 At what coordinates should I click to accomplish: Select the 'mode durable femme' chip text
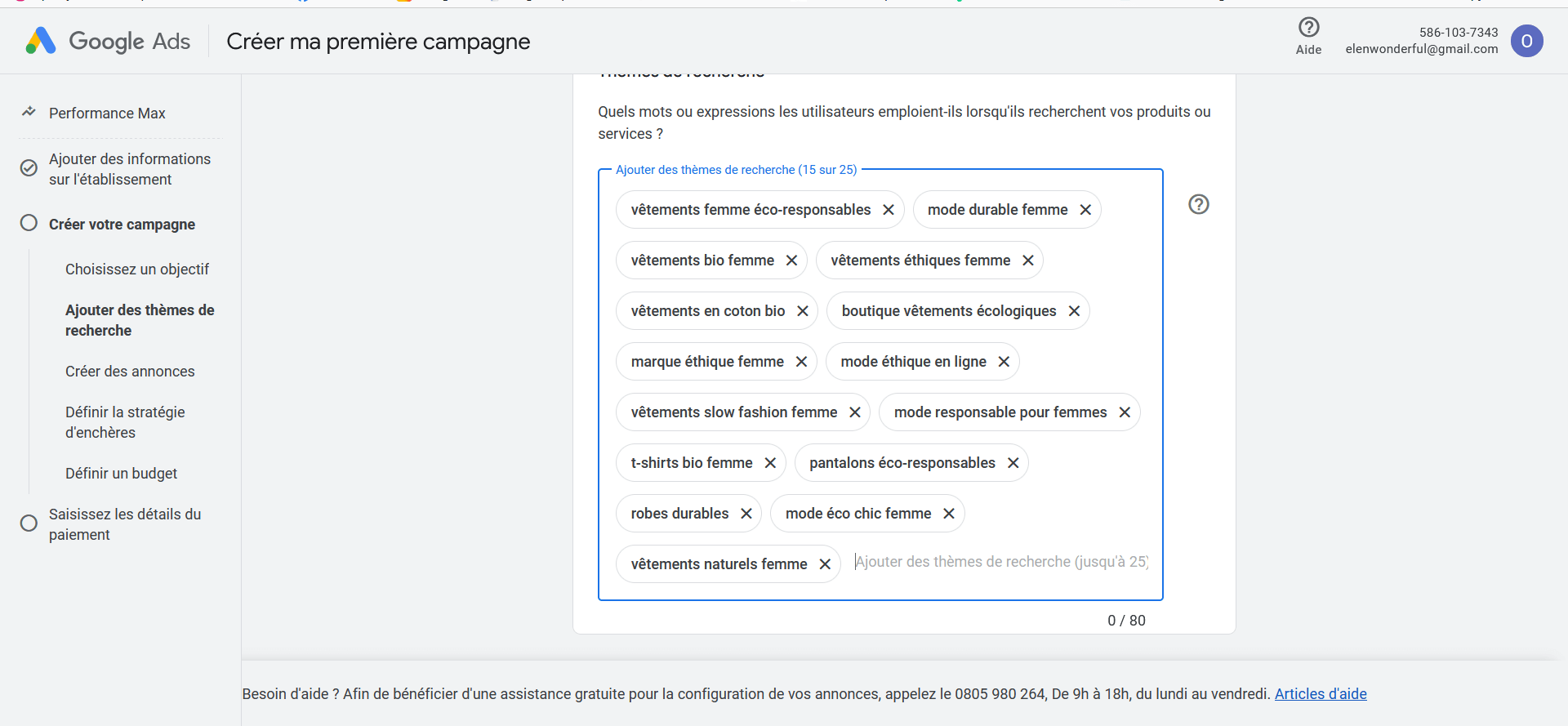[997, 210]
